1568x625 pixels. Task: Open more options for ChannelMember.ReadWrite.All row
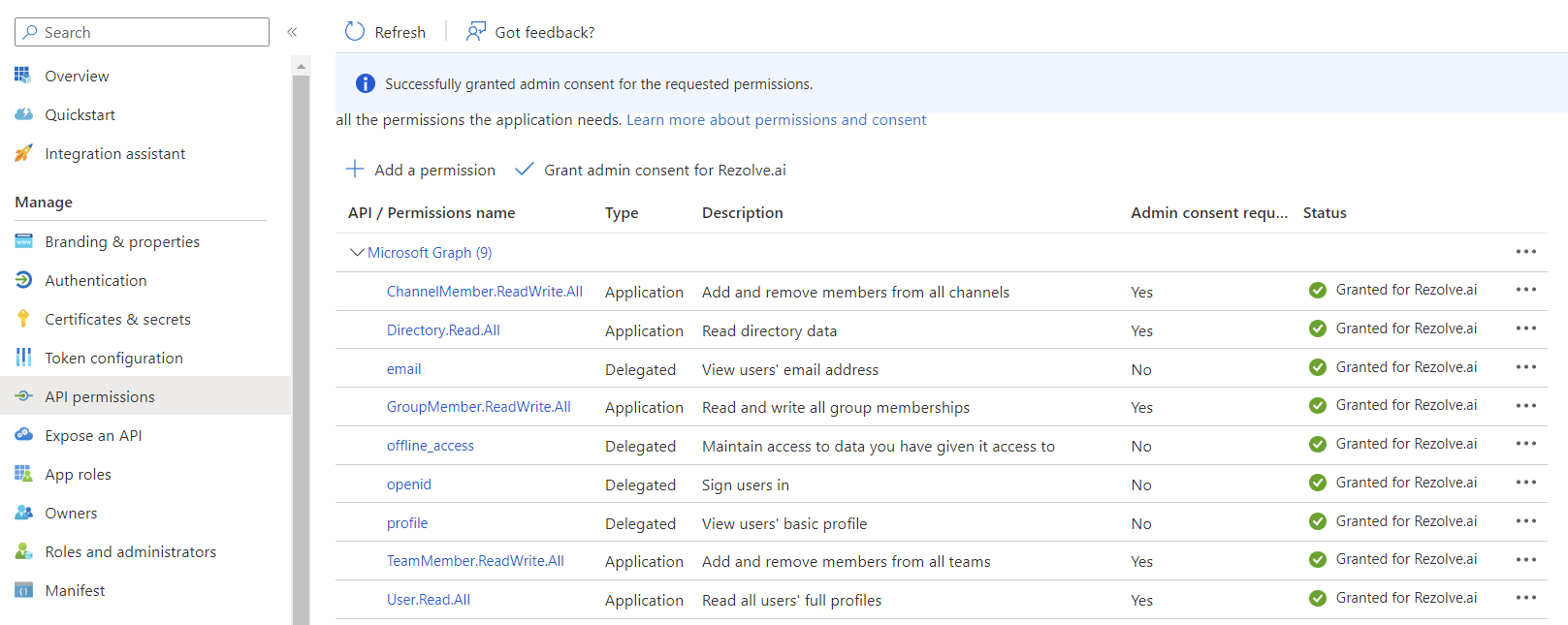point(1525,290)
